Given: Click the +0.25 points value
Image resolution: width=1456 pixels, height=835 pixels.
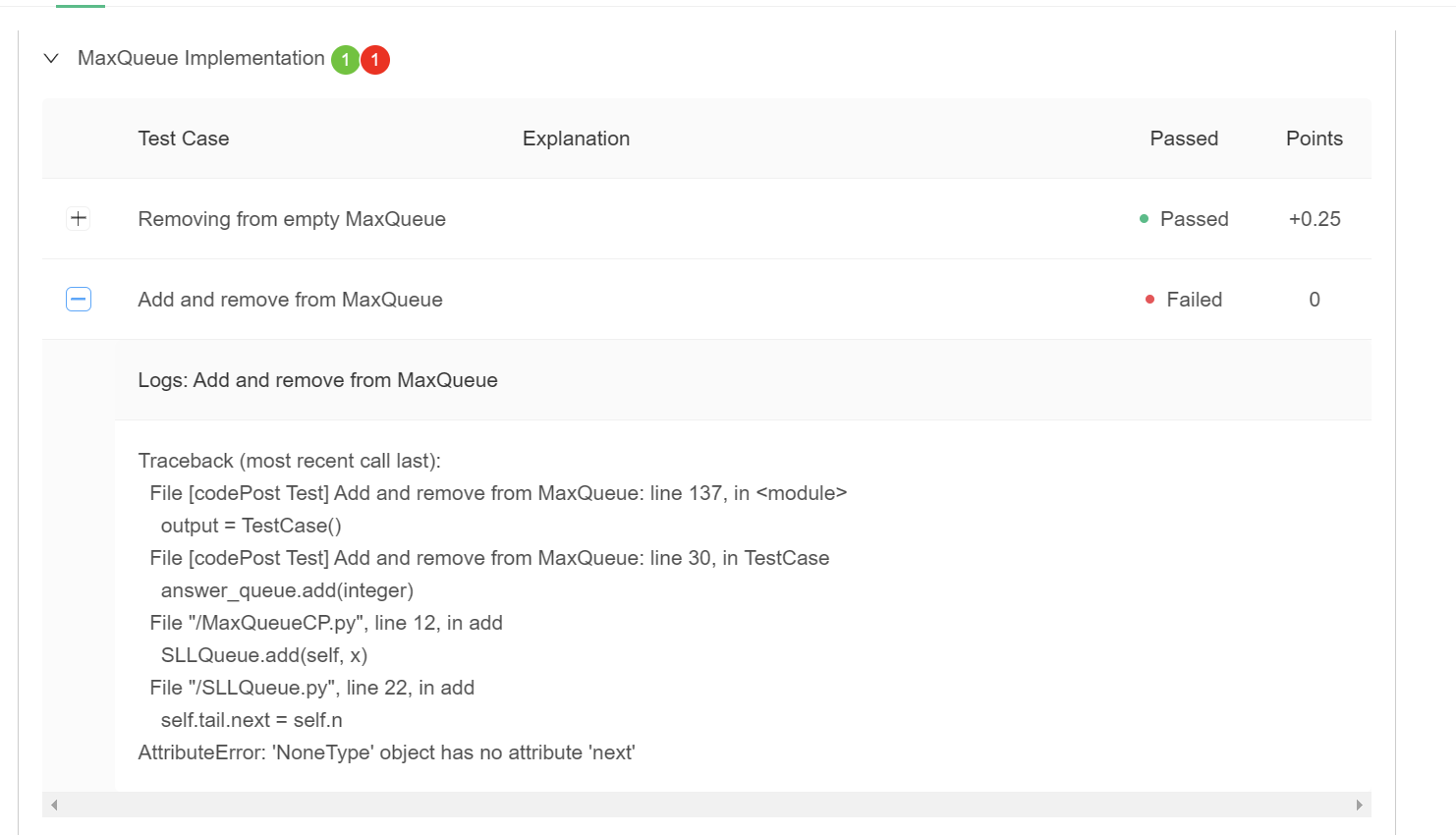Looking at the screenshot, I should pyautogui.click(x=1315, y=218).
